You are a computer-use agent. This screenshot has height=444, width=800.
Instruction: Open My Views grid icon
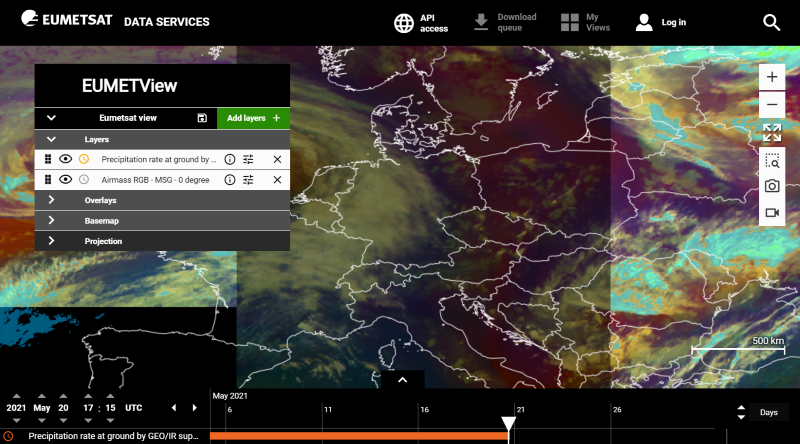[569, 22]
